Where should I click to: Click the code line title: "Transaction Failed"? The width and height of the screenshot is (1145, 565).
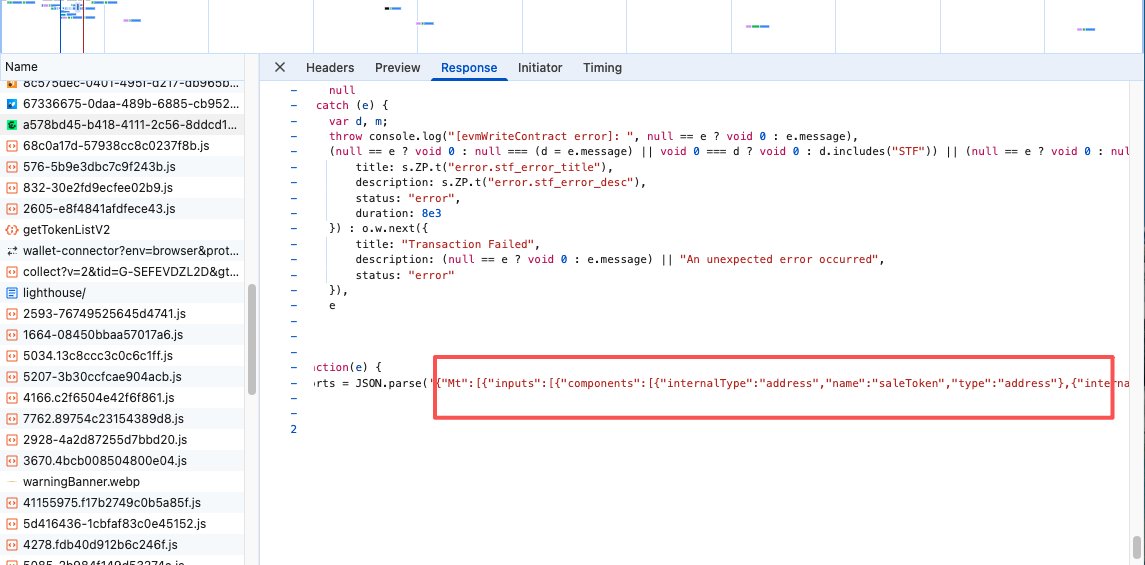click(447, 244)
